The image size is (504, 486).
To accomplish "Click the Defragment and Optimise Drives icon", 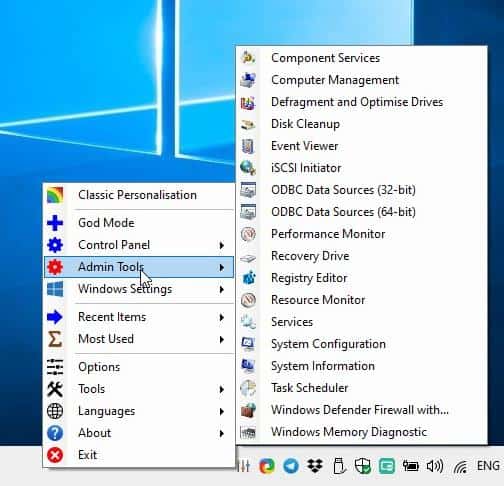I will pos(248,102).
